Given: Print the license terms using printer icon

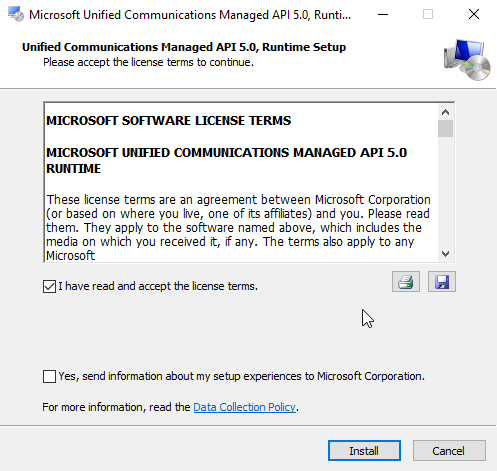Looking at the screenshot, I should pyautogui.click(x=406, y=282).
